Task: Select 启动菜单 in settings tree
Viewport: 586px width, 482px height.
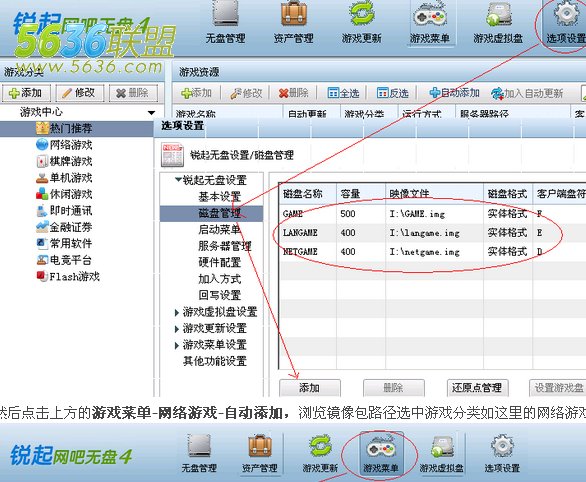Action: (220, 229)
